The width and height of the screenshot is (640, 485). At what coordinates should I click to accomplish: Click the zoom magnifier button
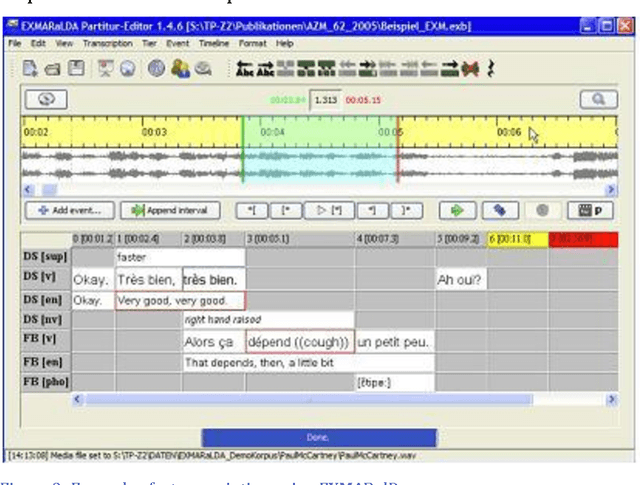pos(598,100)
